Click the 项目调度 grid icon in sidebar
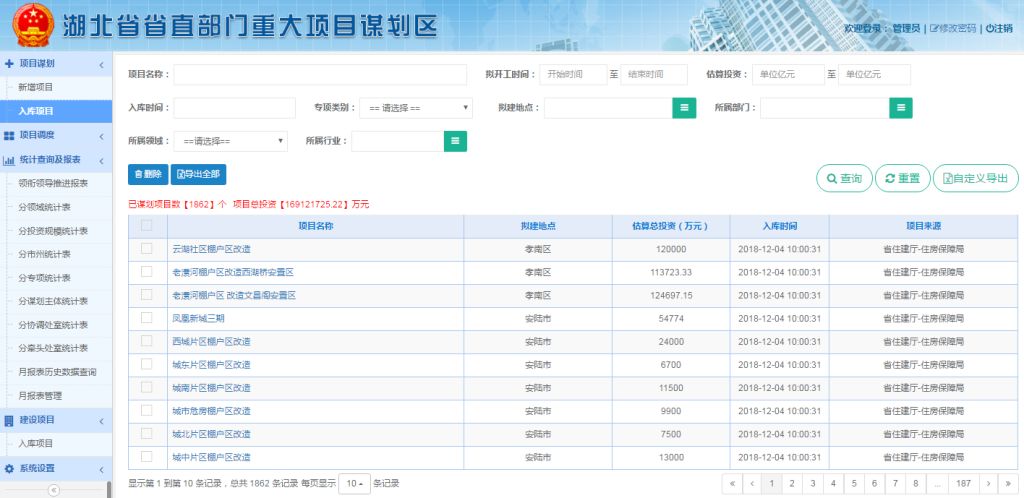Screen dimensions: 1024x498 point(9,135)
